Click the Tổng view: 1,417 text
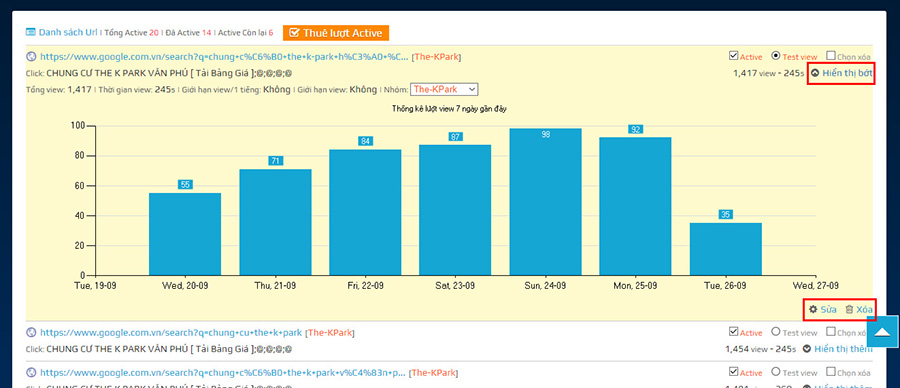 59,90
